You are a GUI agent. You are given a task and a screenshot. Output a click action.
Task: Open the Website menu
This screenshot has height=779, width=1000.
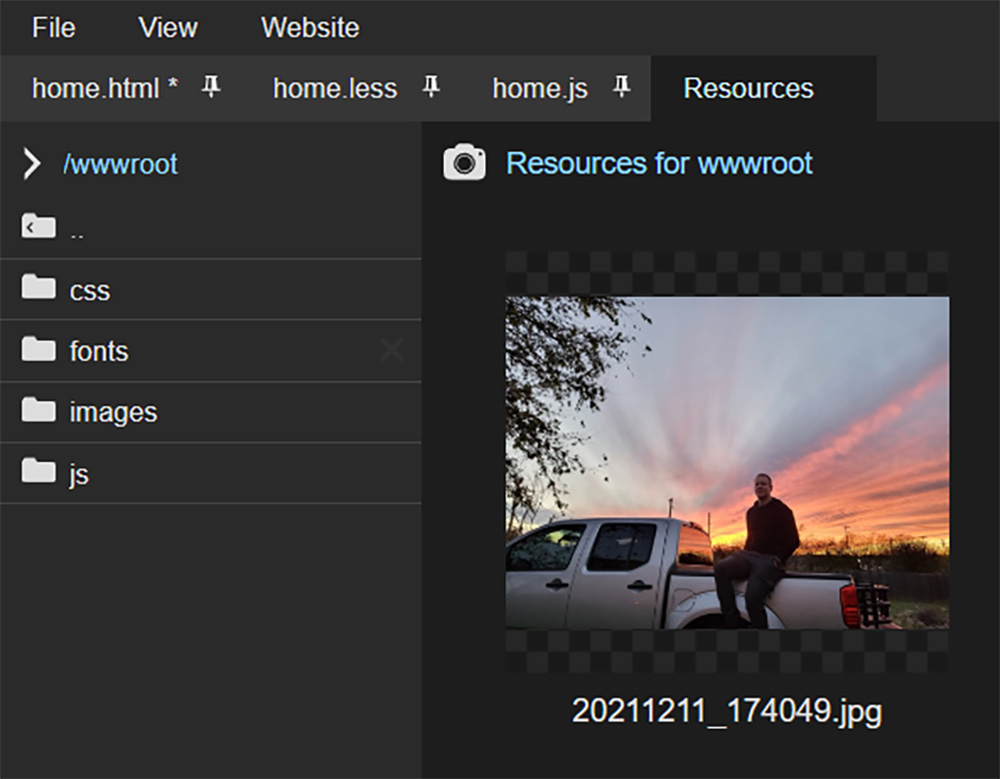click(310, 27)
